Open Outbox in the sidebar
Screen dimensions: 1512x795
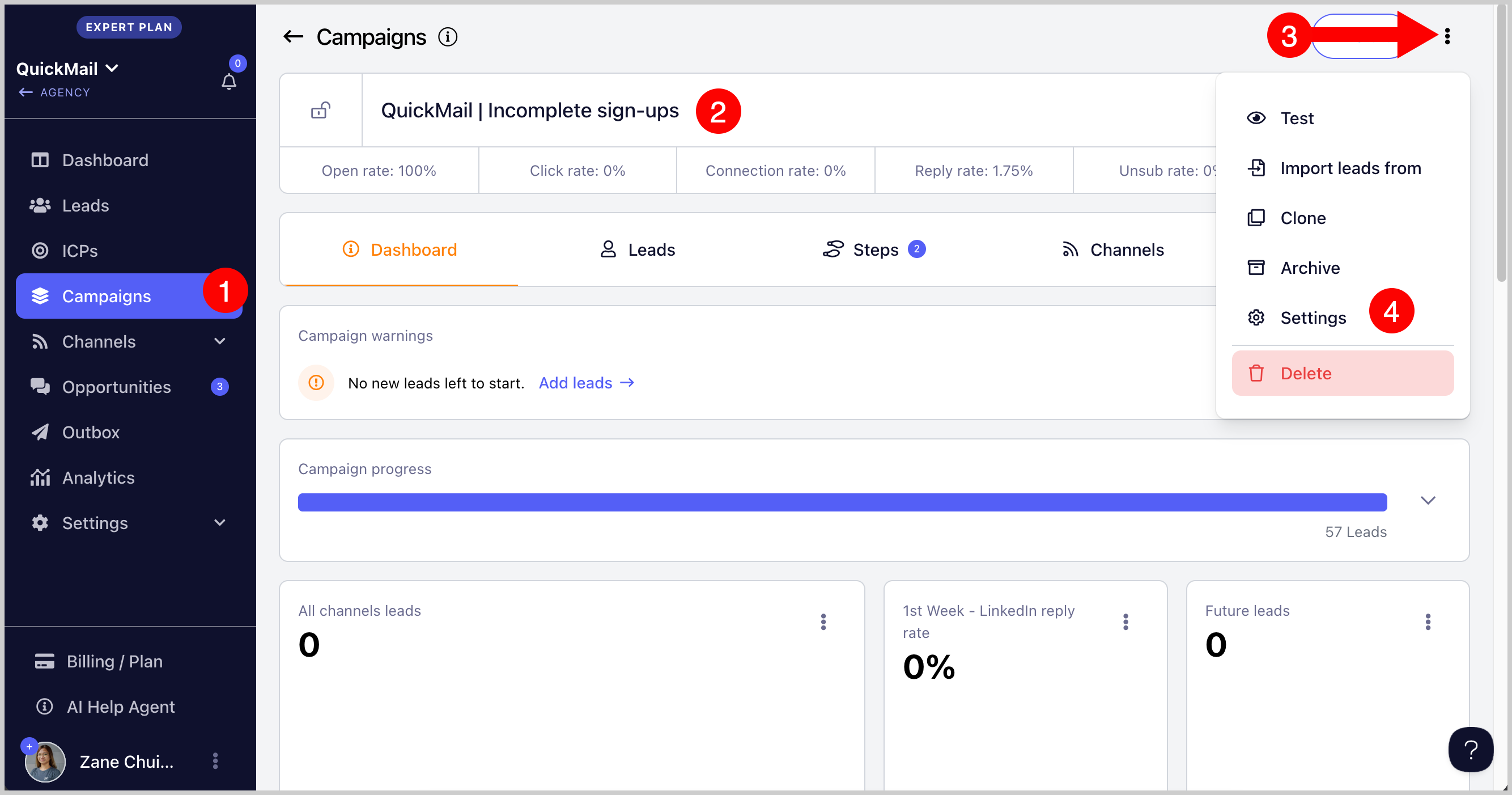coord(129,432)
